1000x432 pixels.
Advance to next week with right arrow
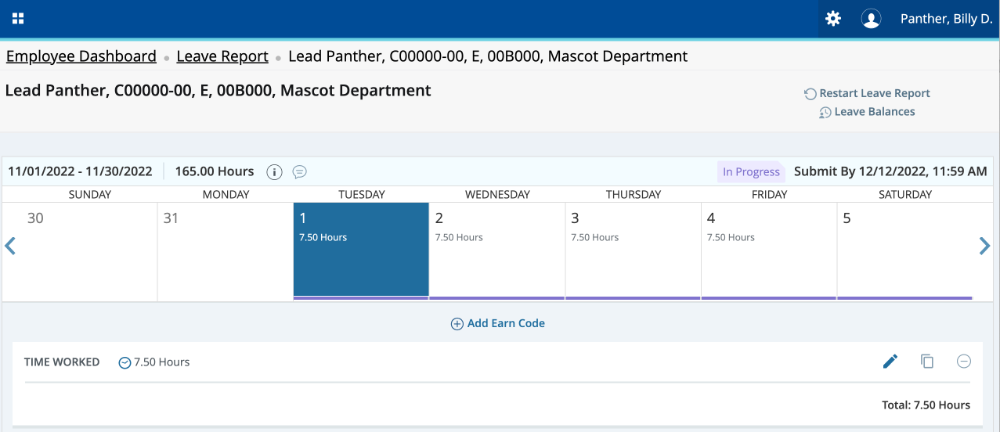984,246
